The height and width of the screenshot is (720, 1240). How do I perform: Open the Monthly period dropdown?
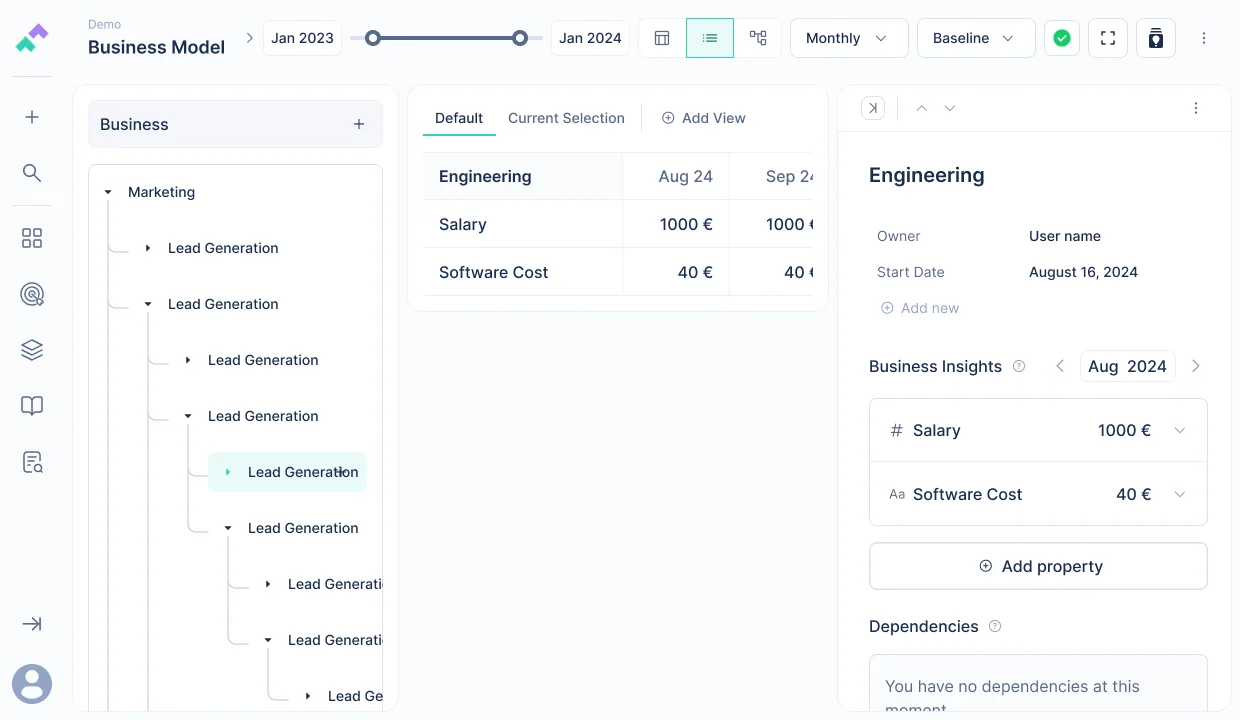click(x=849, y=38)
